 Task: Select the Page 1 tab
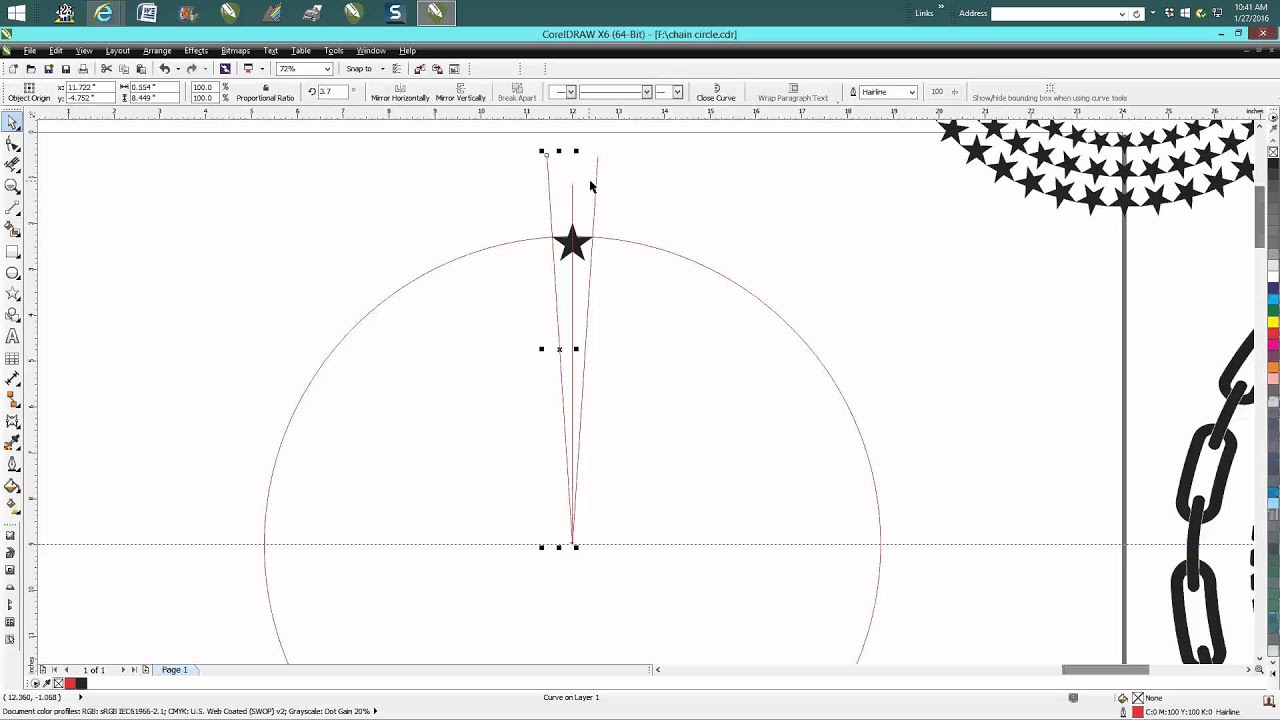[x=174, y=670]
